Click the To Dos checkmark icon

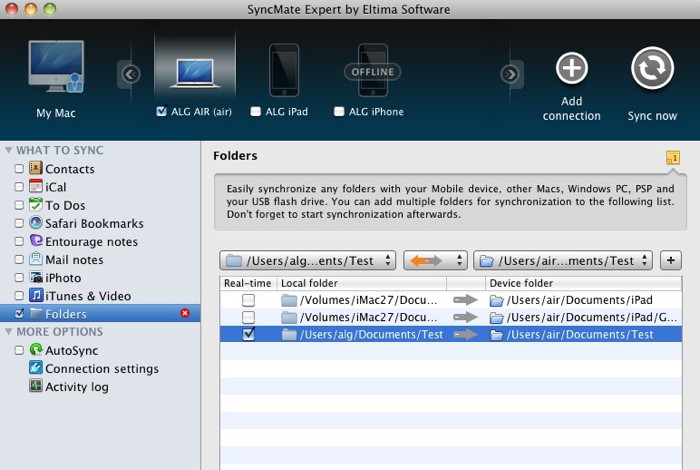coord(36,205)
